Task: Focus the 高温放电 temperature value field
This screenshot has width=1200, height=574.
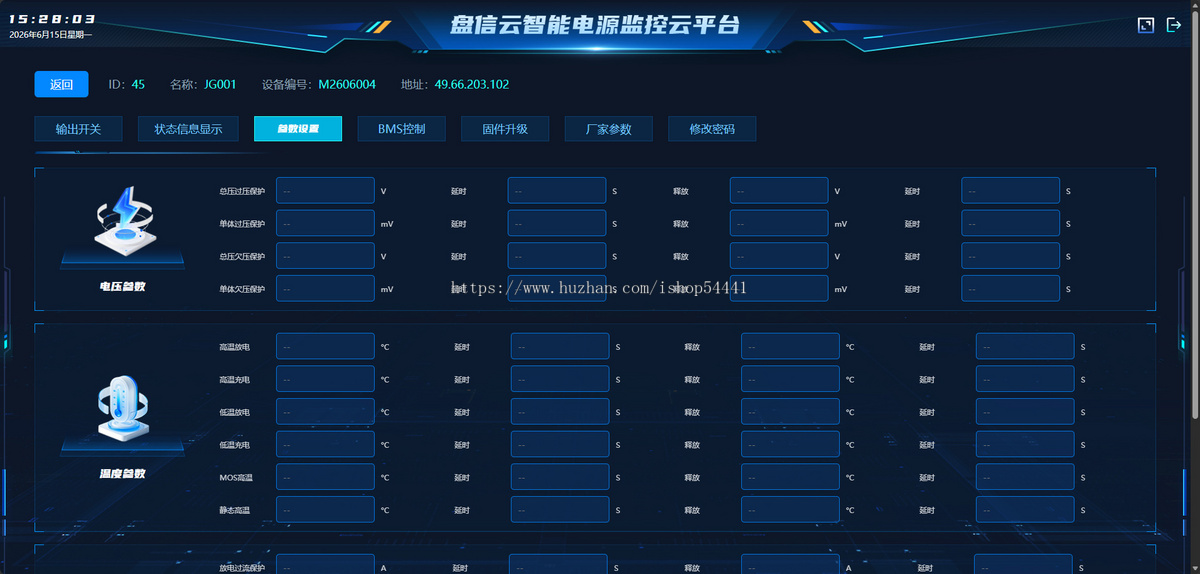Action: coord(325,346)
